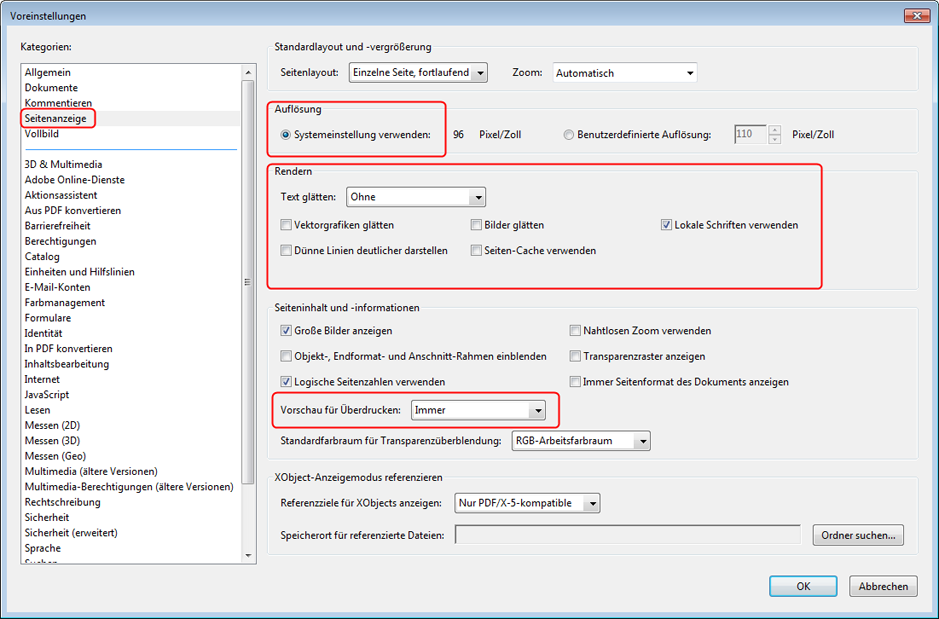The height and width of the screenshot is (619, 939).
Task: Open the Vorschau für Überdrucken dropdown
Action: tap(478, 410)
